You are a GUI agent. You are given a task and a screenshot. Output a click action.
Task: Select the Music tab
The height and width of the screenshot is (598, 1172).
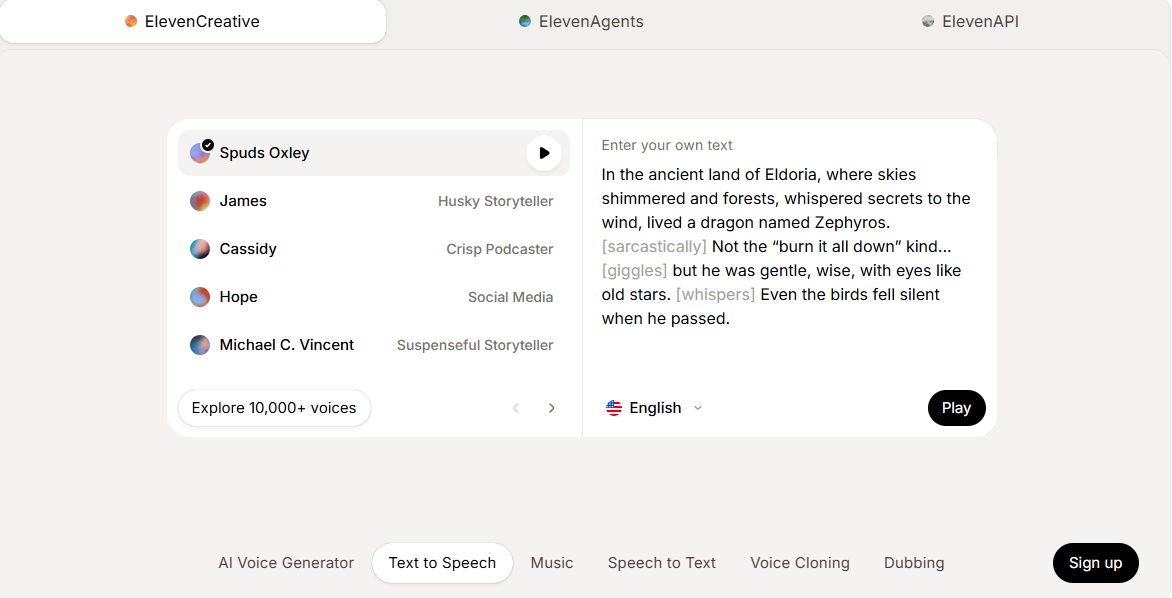point(552,563)
